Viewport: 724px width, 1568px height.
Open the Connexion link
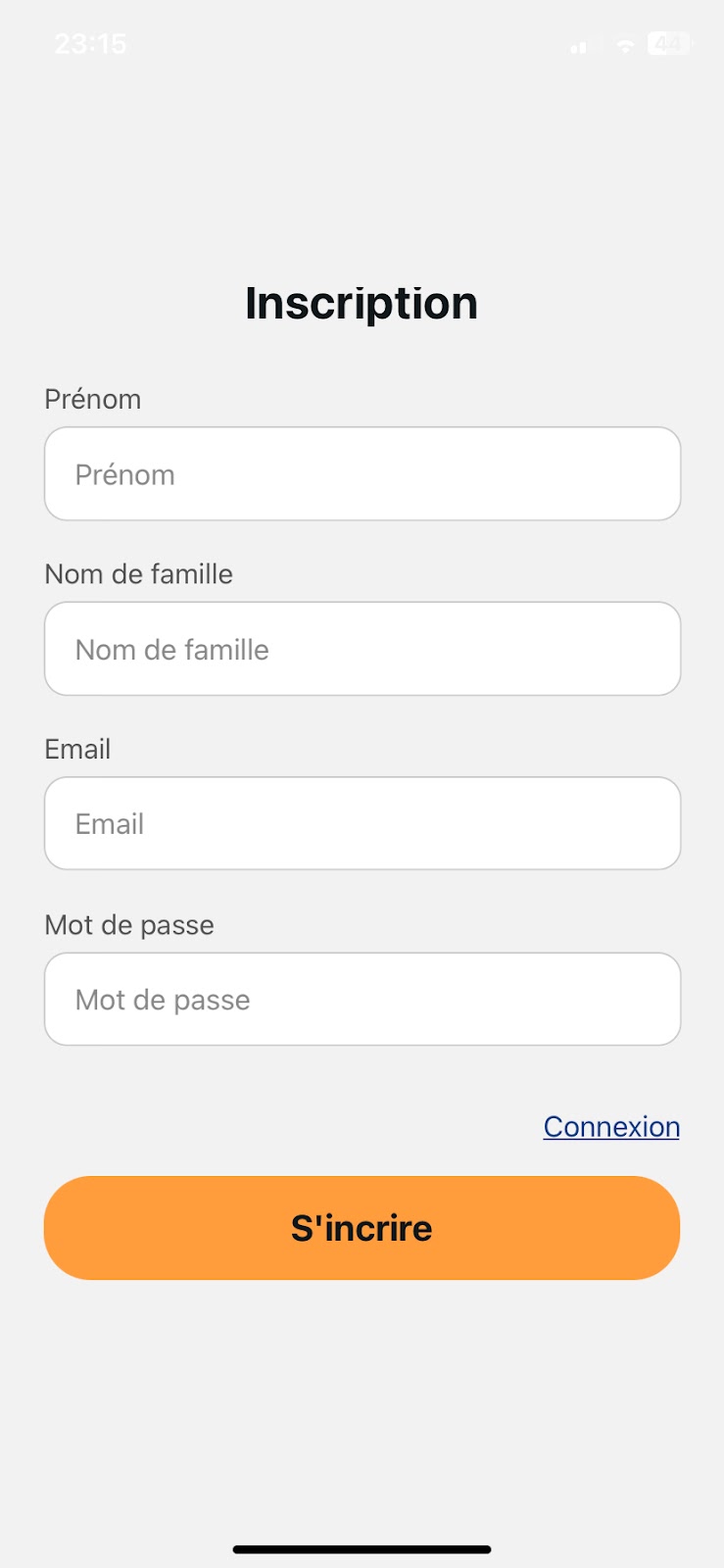611,1127
